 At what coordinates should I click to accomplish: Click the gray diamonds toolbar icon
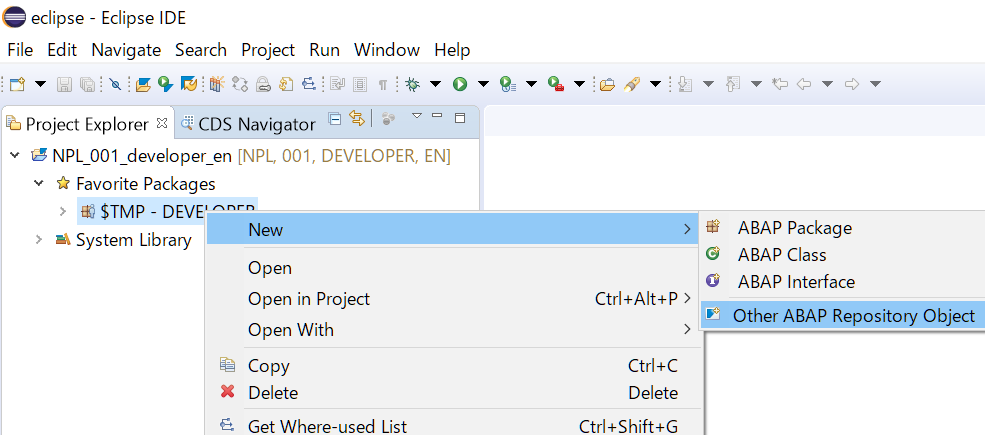[239, 84]
